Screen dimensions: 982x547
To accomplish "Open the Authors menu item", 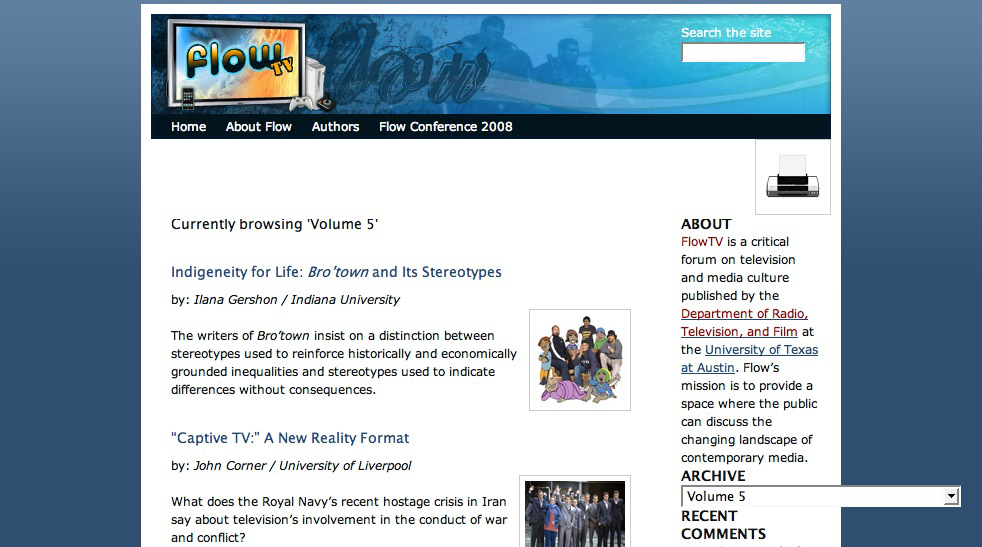I will 335,127.
